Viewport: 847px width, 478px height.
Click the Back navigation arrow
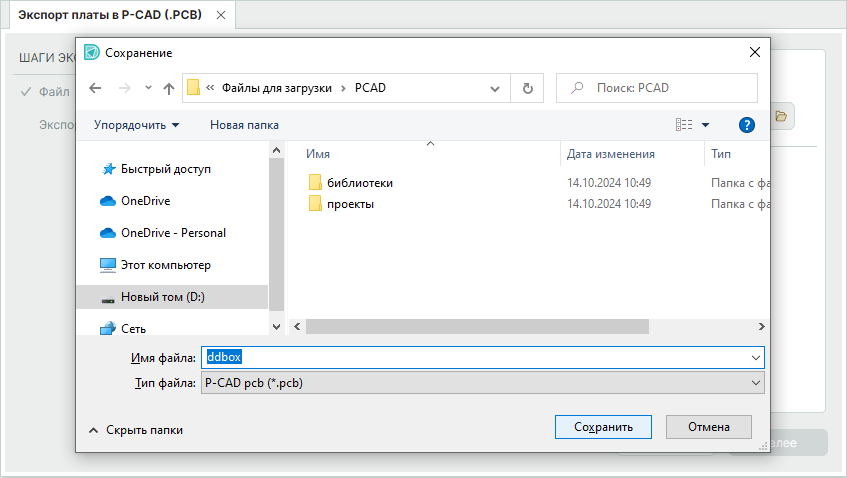point(95,88)
